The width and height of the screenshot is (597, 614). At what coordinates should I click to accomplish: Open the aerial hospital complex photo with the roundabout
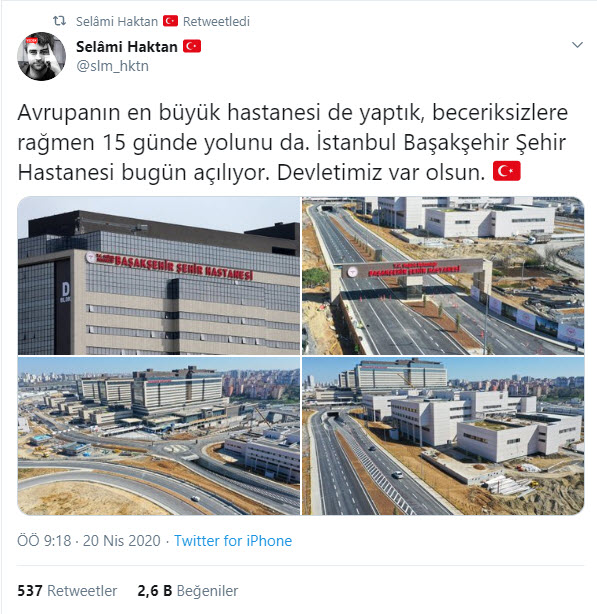click(x=159, y=436)
